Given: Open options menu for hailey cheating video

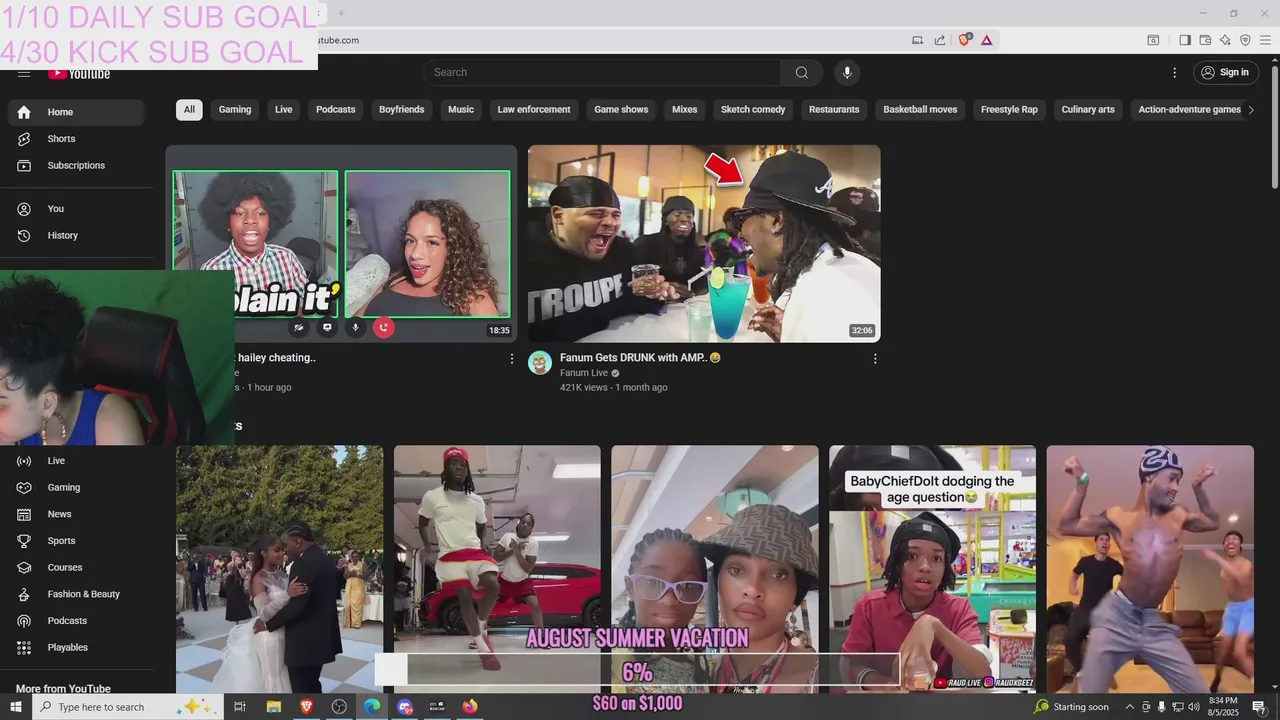Looking at the screenshot, I should 512,359.
